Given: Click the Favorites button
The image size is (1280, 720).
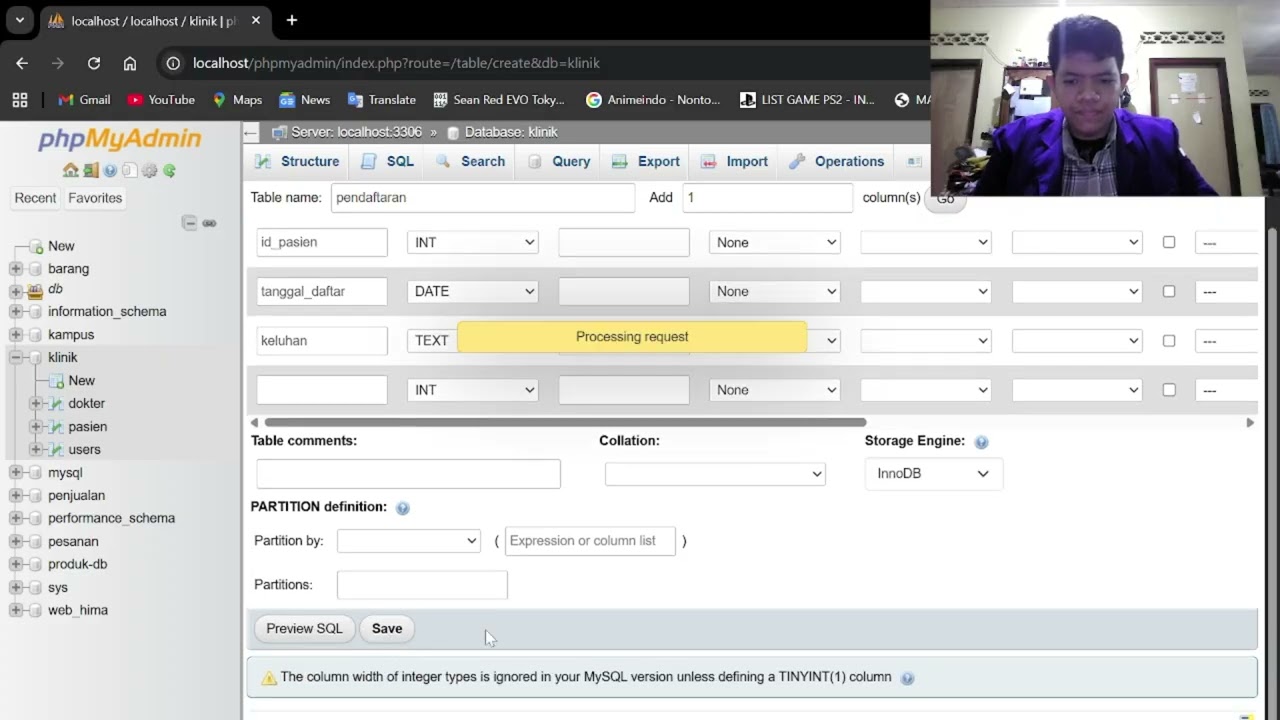Looking at the screenshot, I should (x=95, y=198).
